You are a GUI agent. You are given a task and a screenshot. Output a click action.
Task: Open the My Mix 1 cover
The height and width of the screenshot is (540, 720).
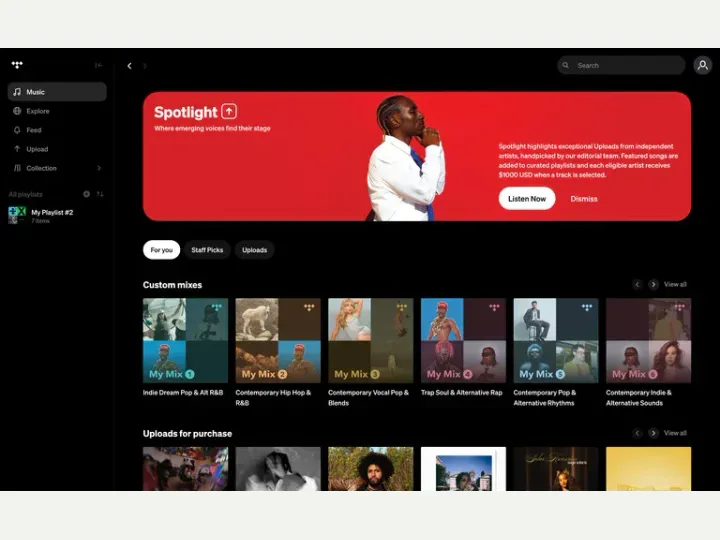[185, 341]
